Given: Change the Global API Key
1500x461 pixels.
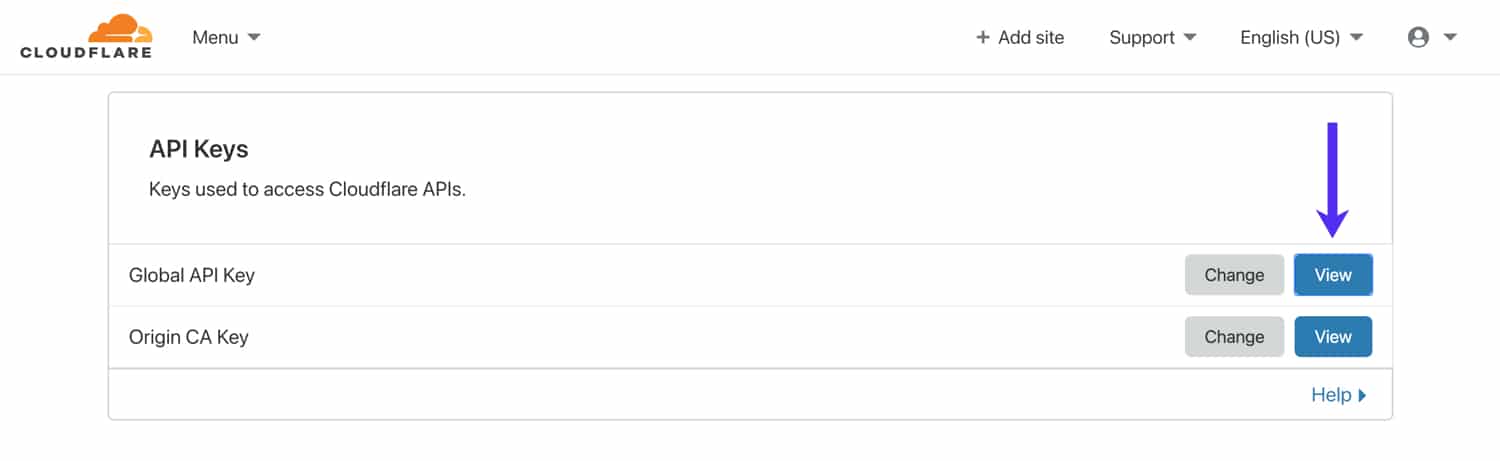Looking at the screenshot, I should tap(1234, 275).
